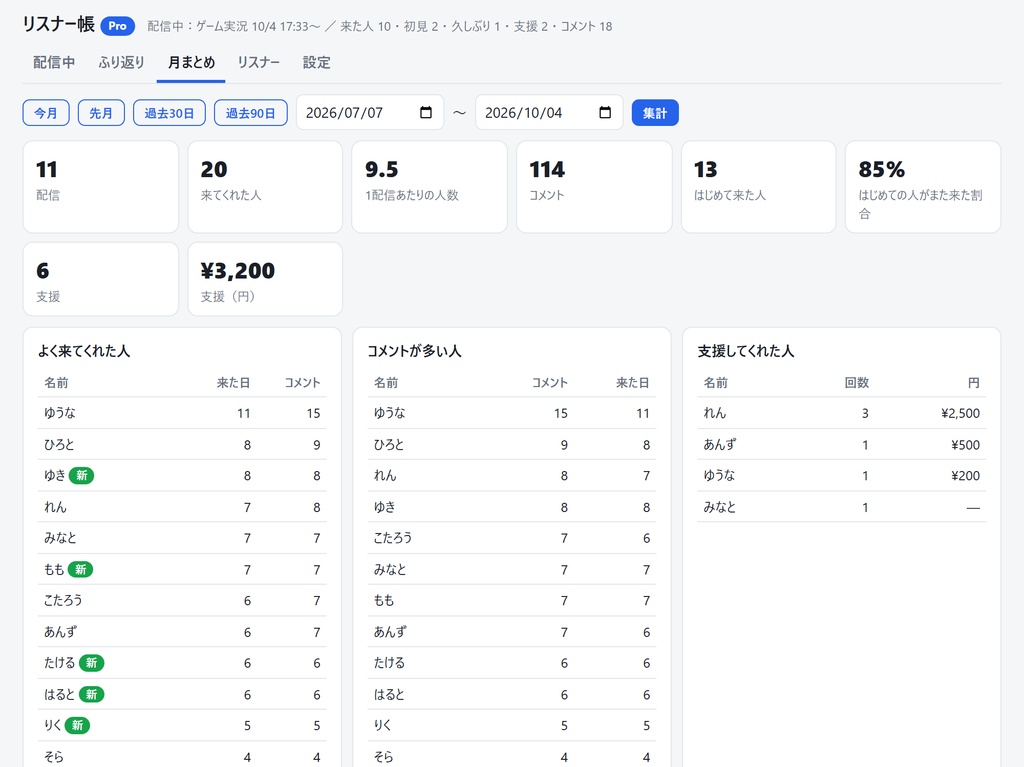
Task: Apply the 過去90日 preset
Action: point(251,113)
